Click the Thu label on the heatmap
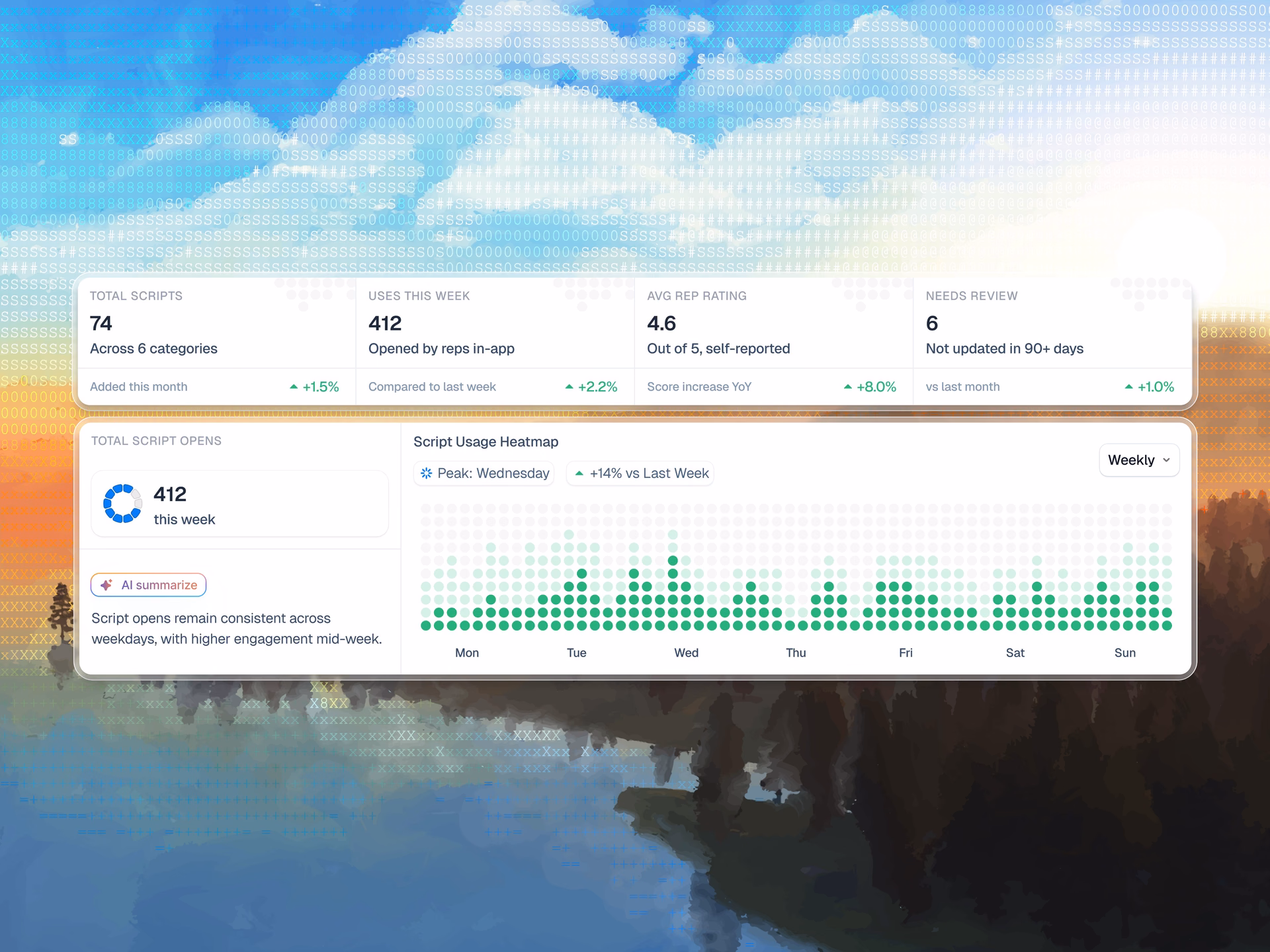1270x952 pixels. point(796,653)
